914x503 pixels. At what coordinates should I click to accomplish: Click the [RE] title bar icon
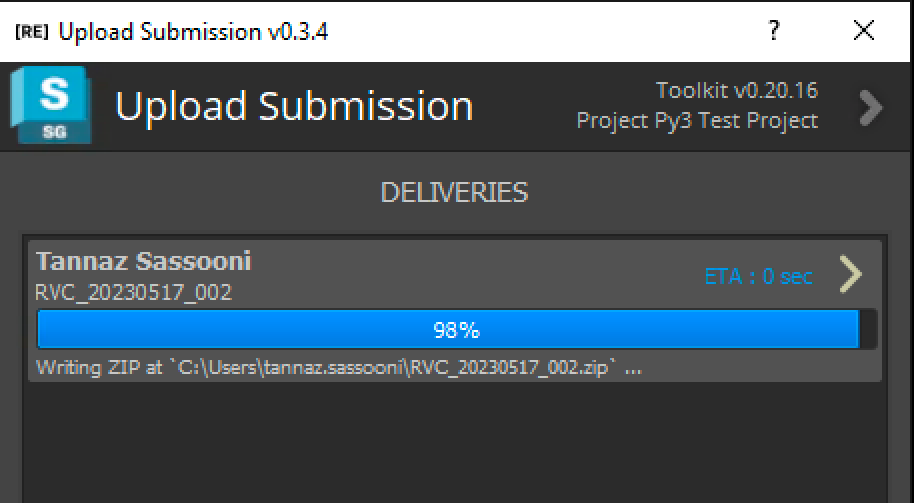tap(31, 31)
